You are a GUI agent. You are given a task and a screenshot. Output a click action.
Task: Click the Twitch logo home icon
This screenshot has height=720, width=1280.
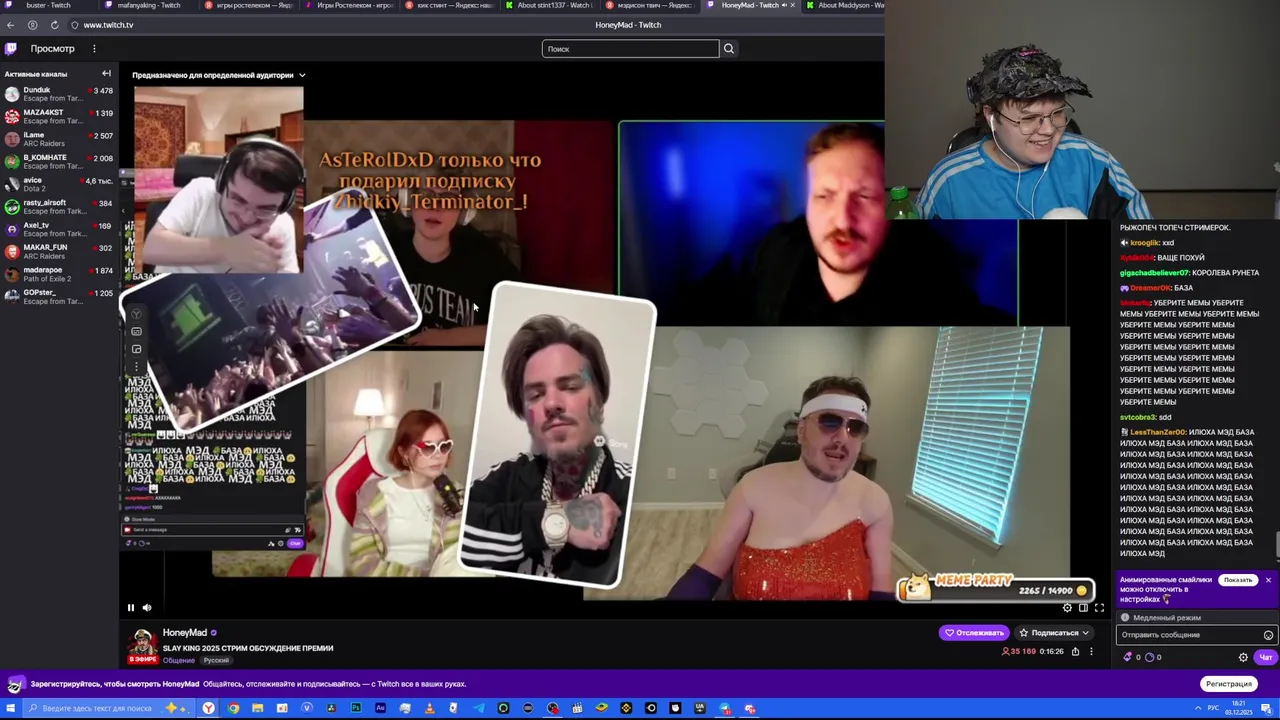click(x=10, y=48)
